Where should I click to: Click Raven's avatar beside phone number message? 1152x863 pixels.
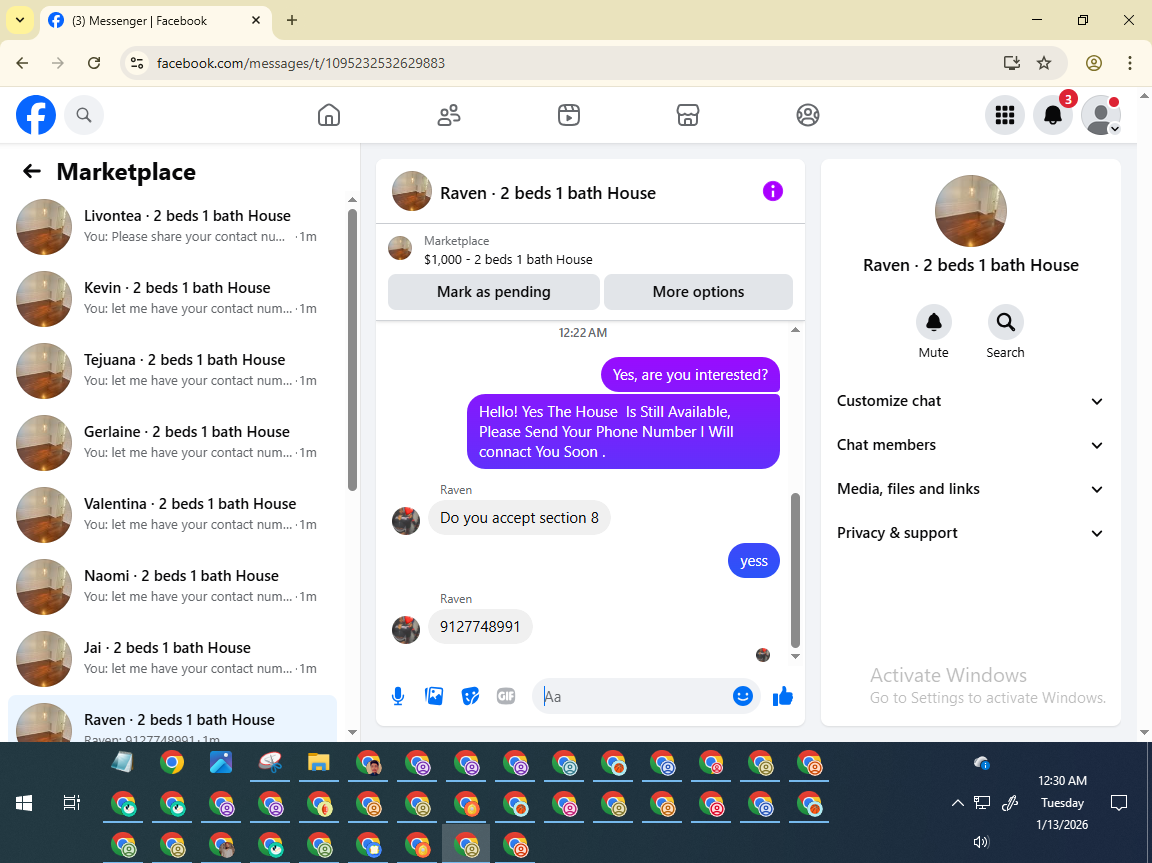(x=406, y=629)
